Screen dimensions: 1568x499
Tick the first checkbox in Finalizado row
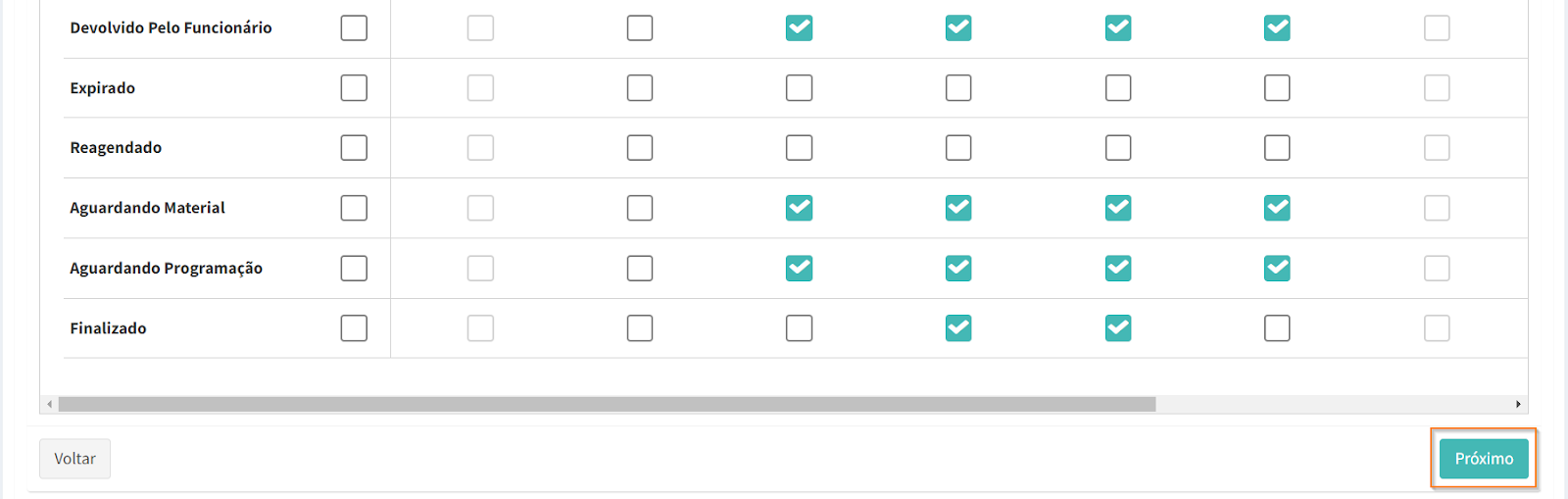[x=354, y=328]
